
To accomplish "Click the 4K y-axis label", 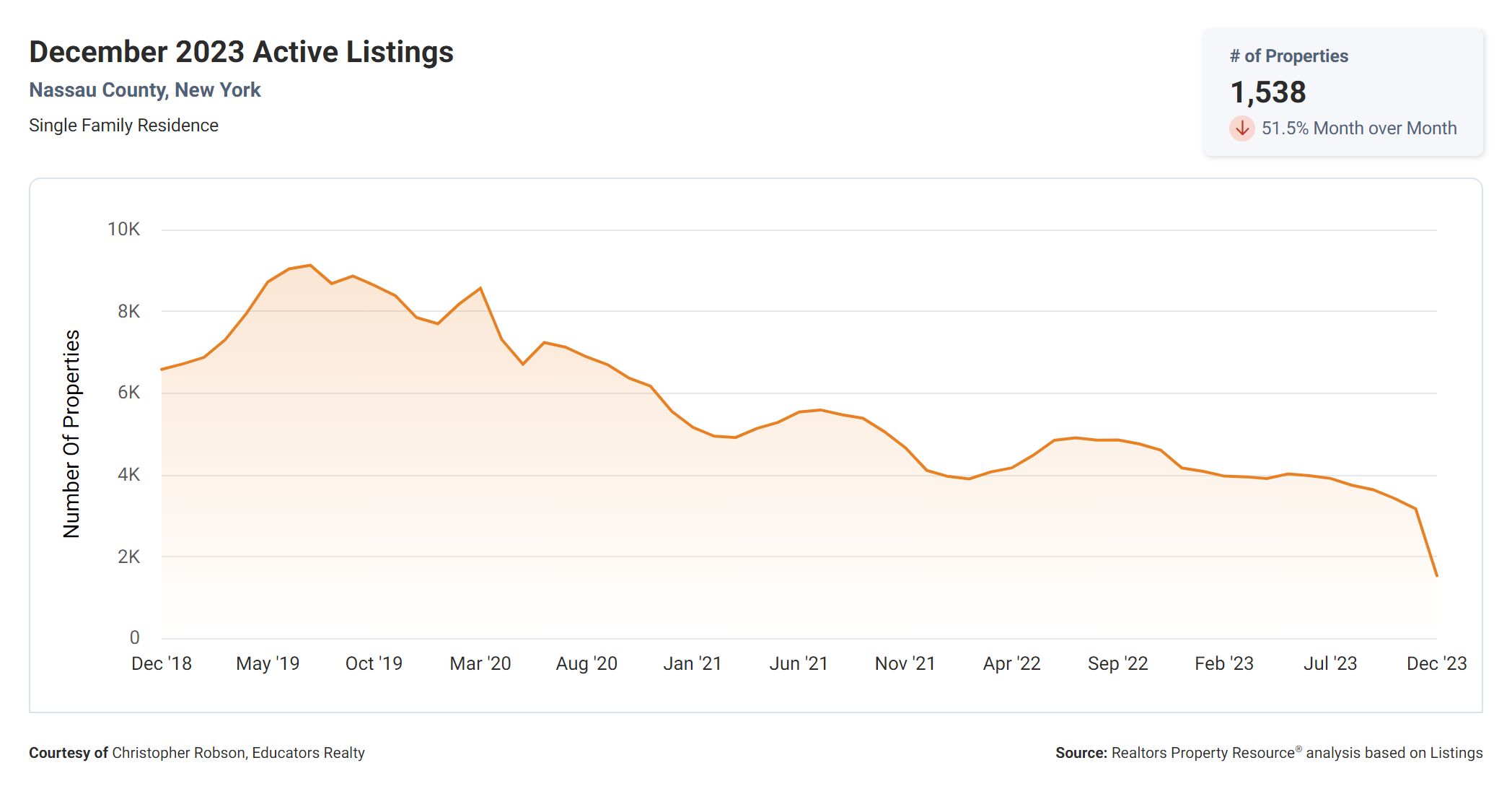I will (128, 475).
